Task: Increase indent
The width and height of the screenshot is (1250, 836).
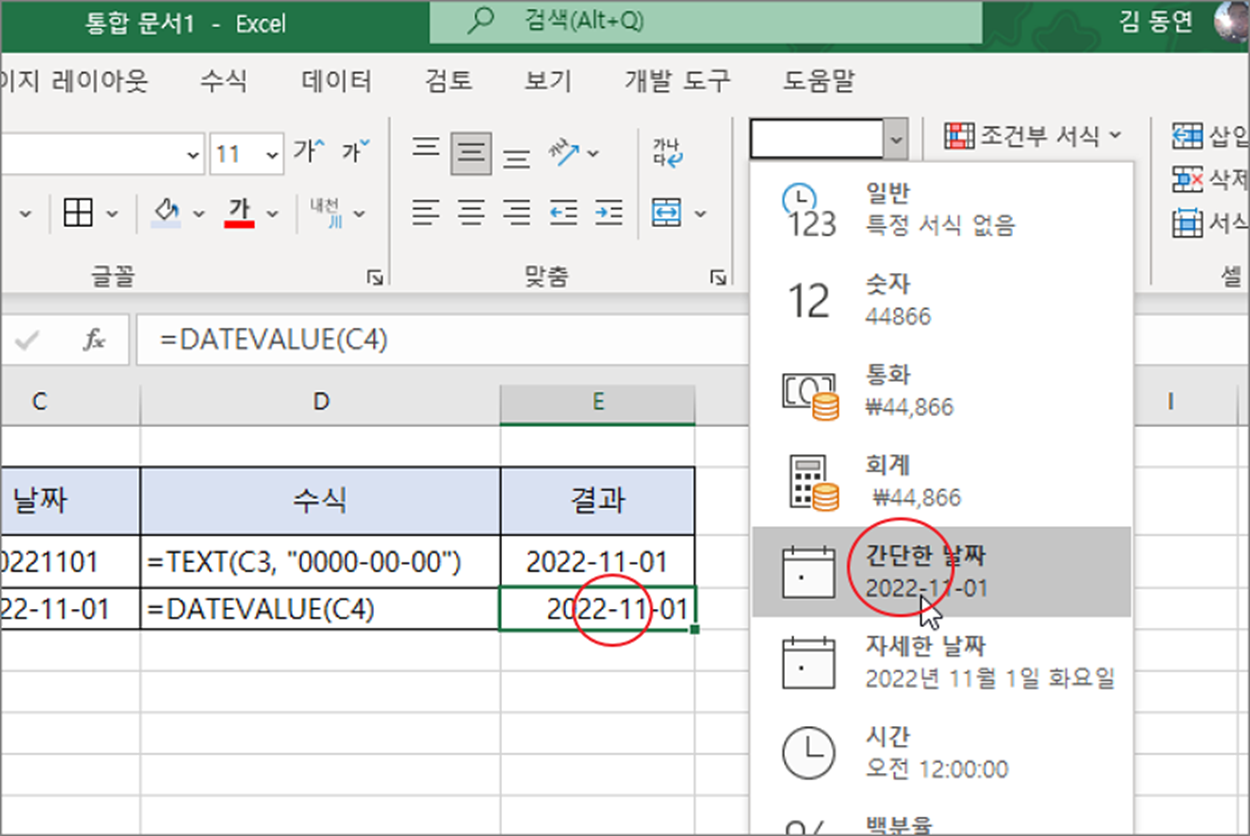Action: (608, 213)
